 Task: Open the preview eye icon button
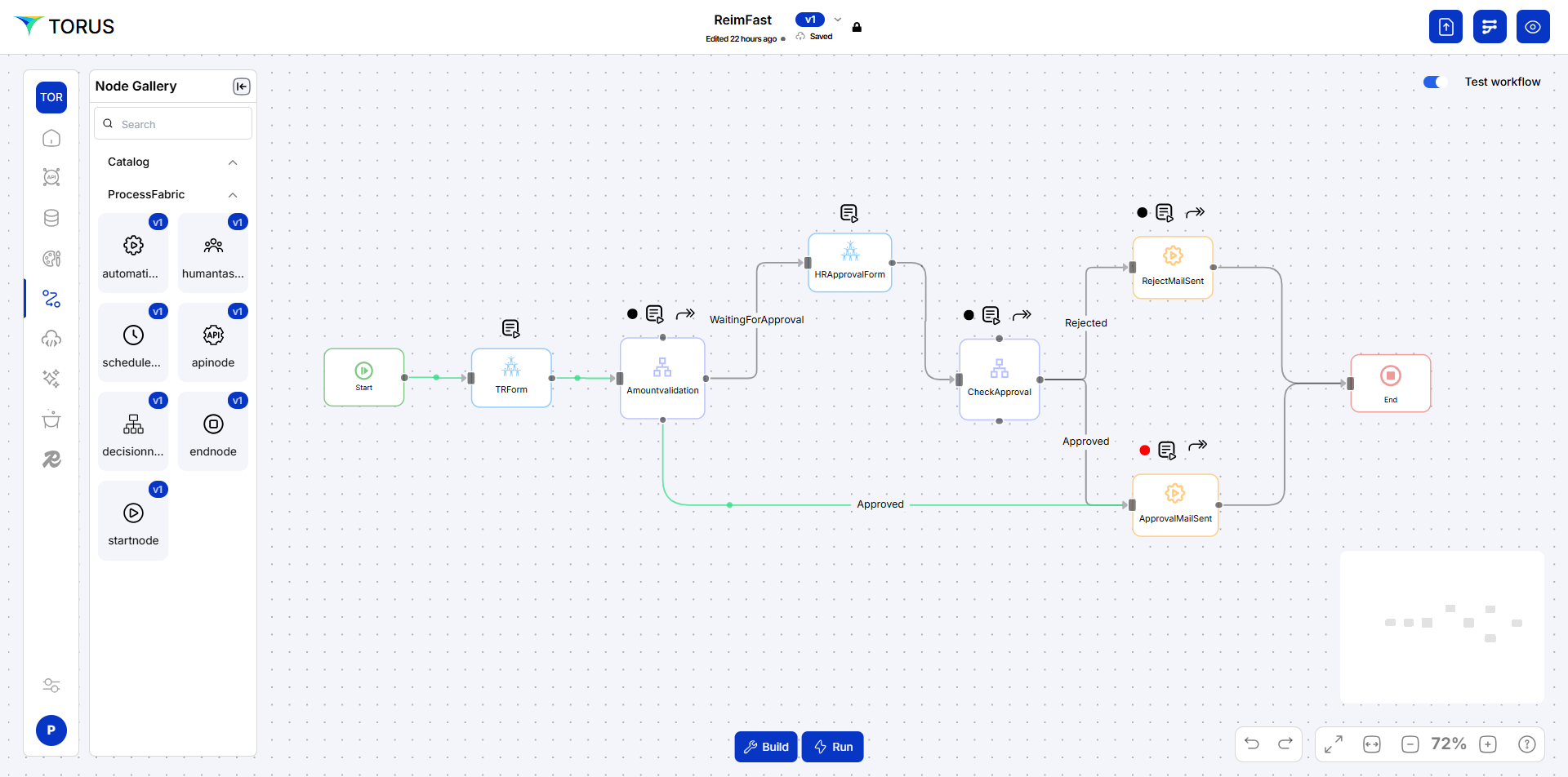[x=1533, y=27]
